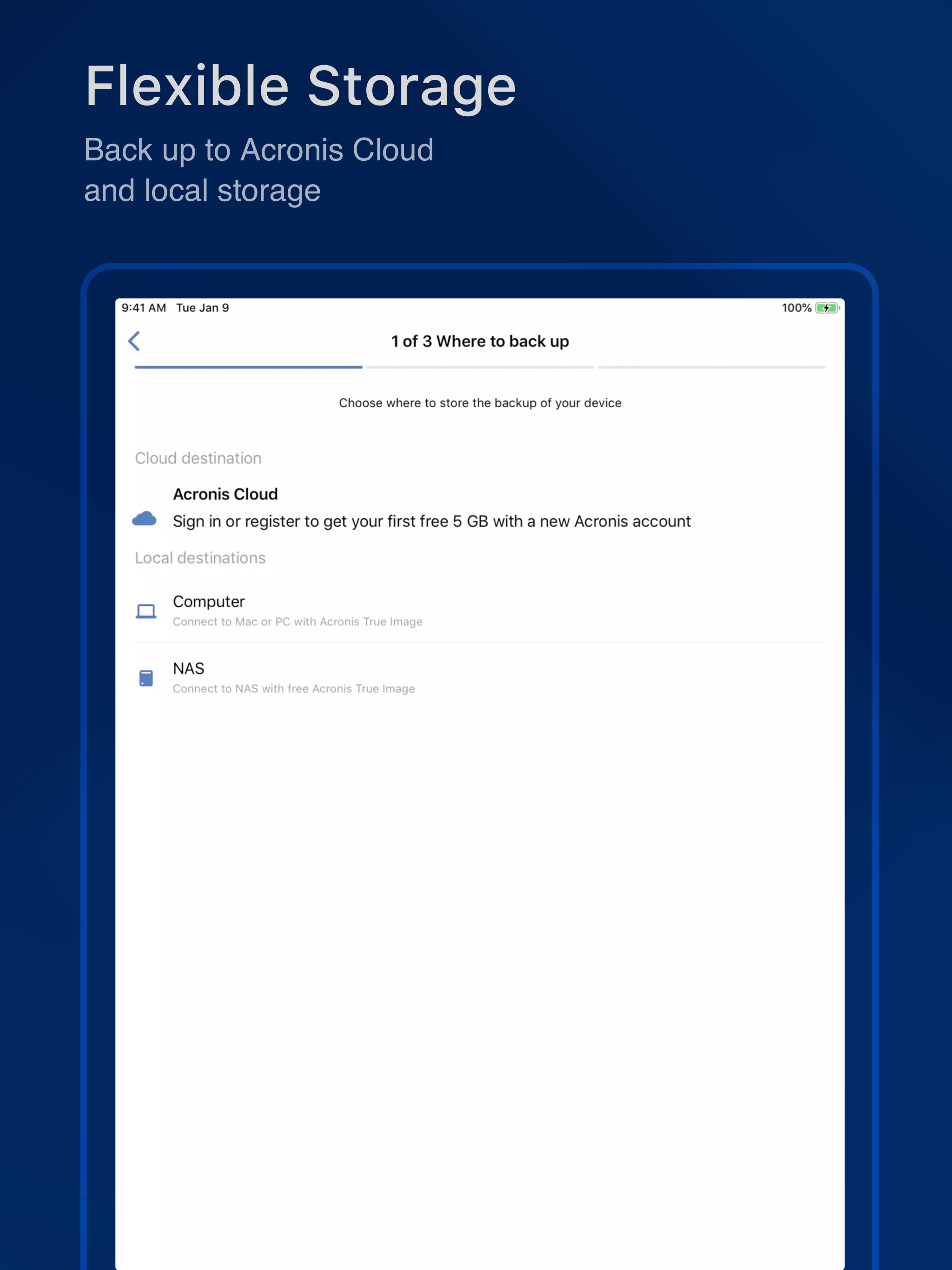
Task: Click the Computer laptop icon
Action: pos(146,611)
